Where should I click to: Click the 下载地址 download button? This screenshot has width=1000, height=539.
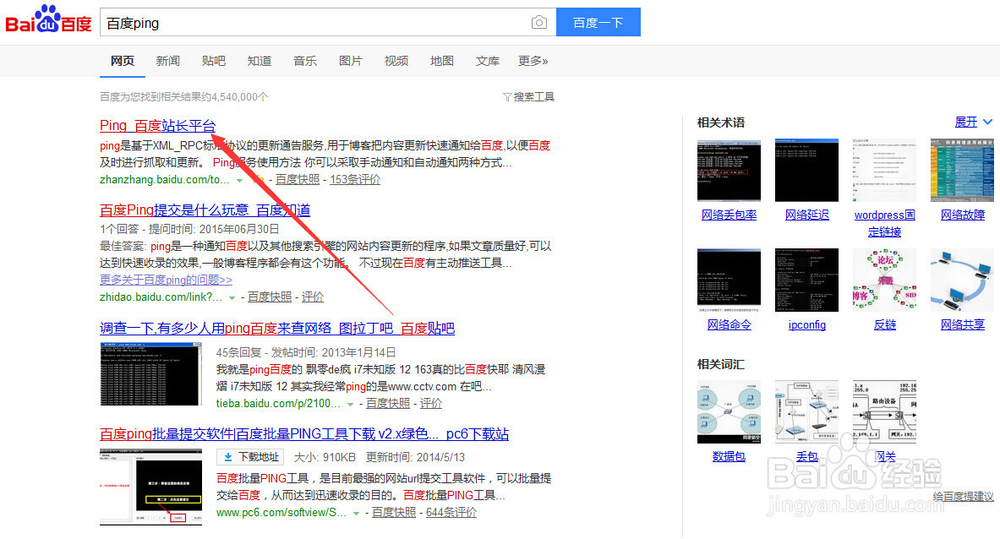coord(251,457)
